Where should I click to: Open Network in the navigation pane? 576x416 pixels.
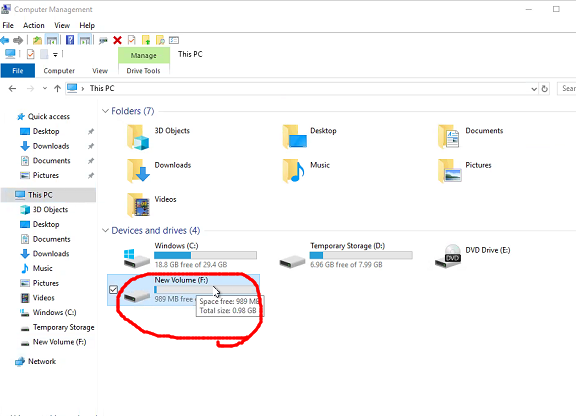pos(36,361)
